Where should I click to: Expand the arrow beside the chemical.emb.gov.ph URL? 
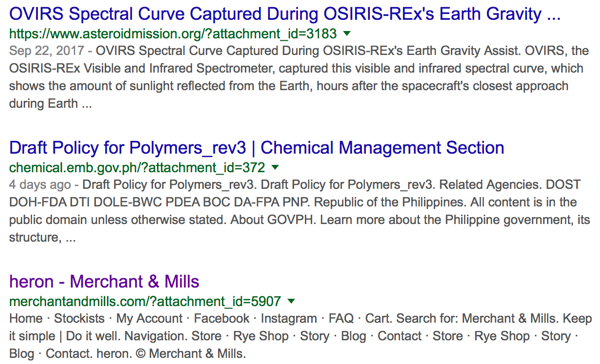pyautogui.click(x=275, y=167)
